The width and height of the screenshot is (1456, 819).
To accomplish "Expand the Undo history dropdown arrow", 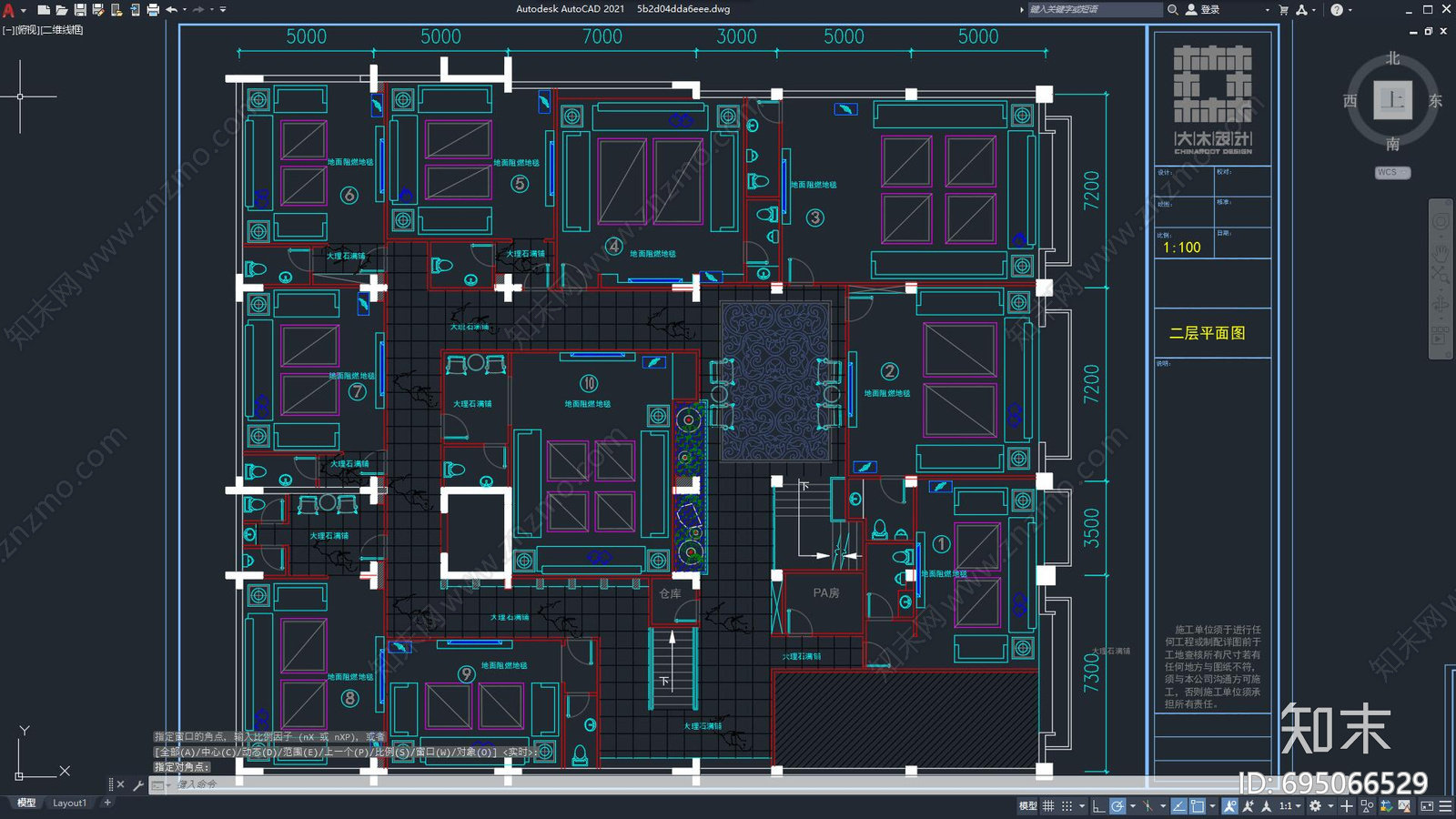I will point(185,10).
